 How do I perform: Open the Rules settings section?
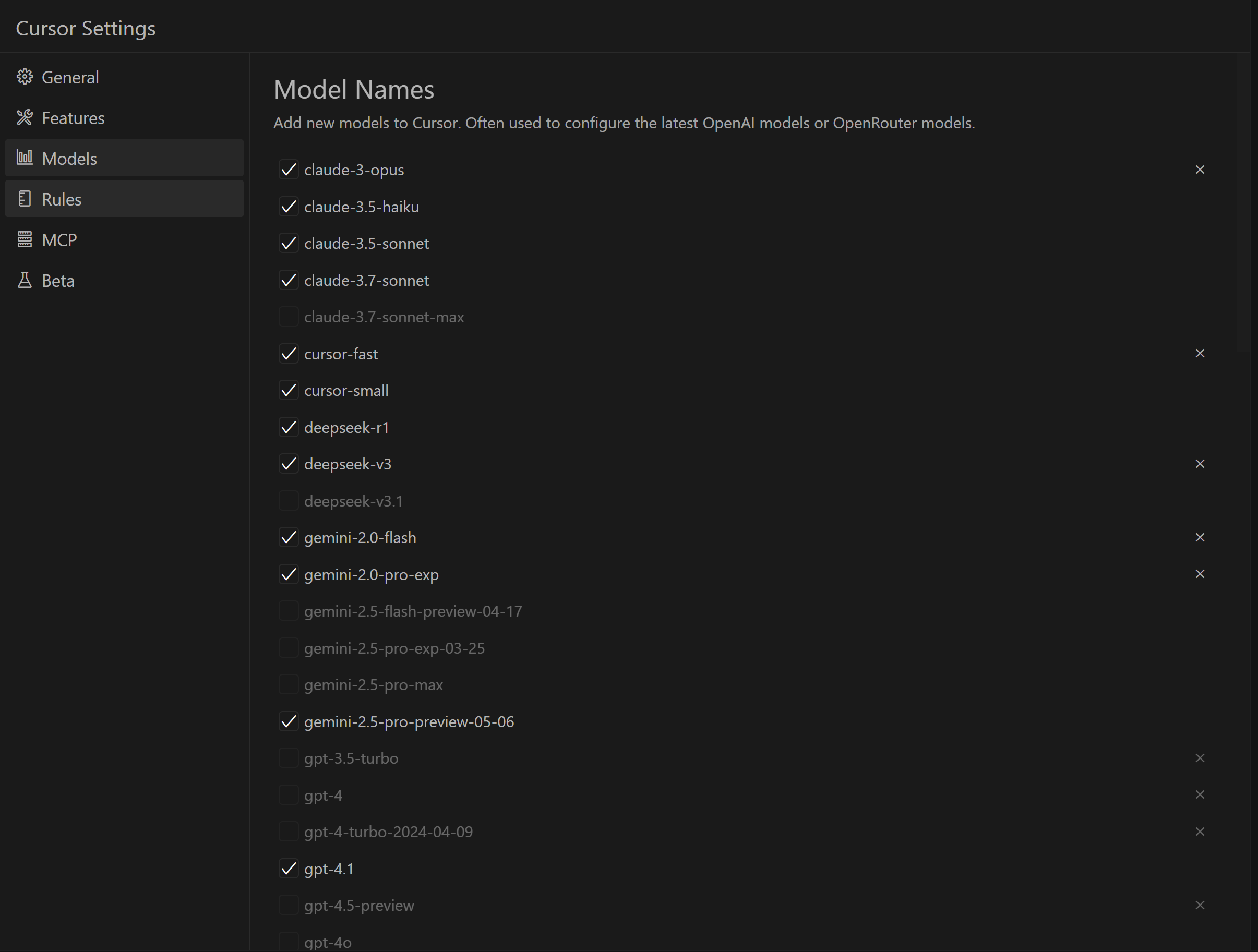pyautogui.click(x=124, y=199)
